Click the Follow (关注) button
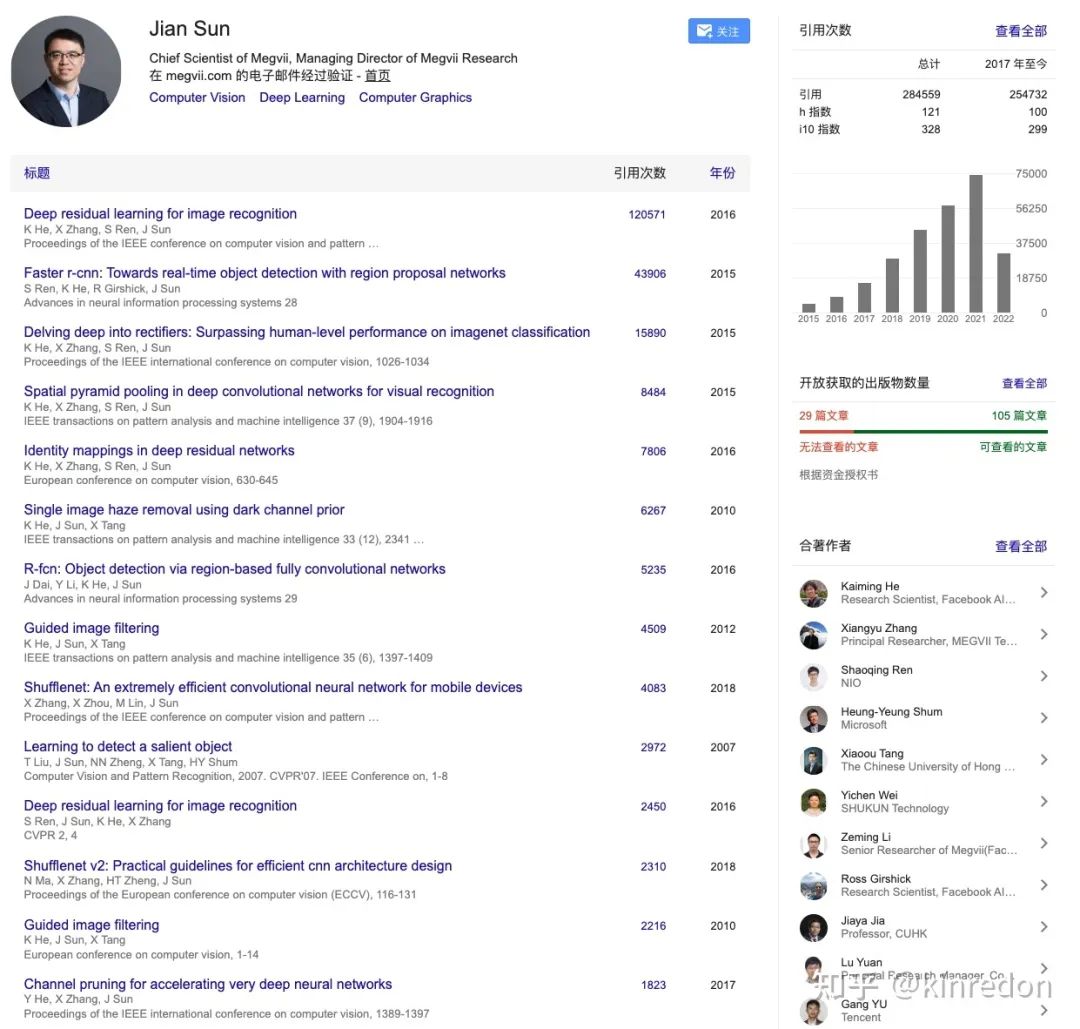The height and width of the screenshot is (1029, 1080). 718,31
